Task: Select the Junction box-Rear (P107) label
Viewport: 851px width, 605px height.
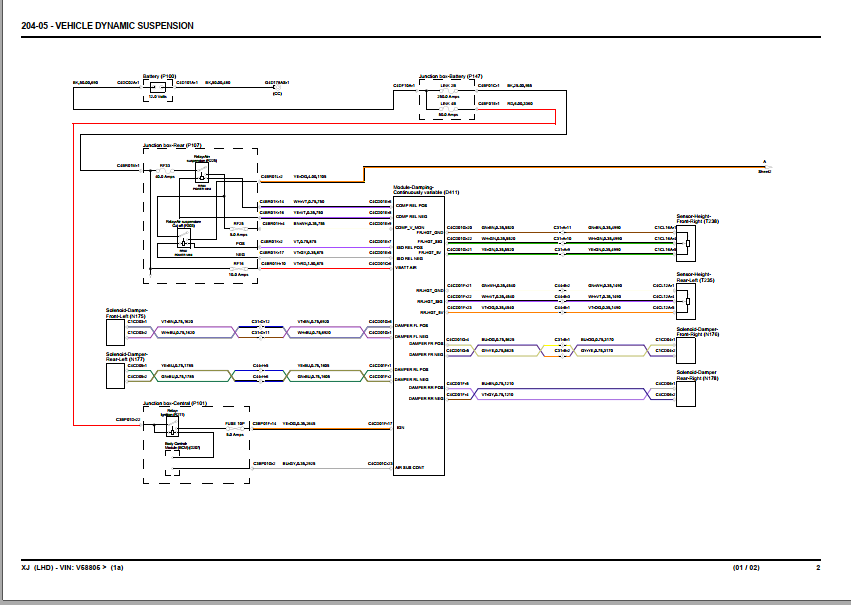Action: coord(172,145)
